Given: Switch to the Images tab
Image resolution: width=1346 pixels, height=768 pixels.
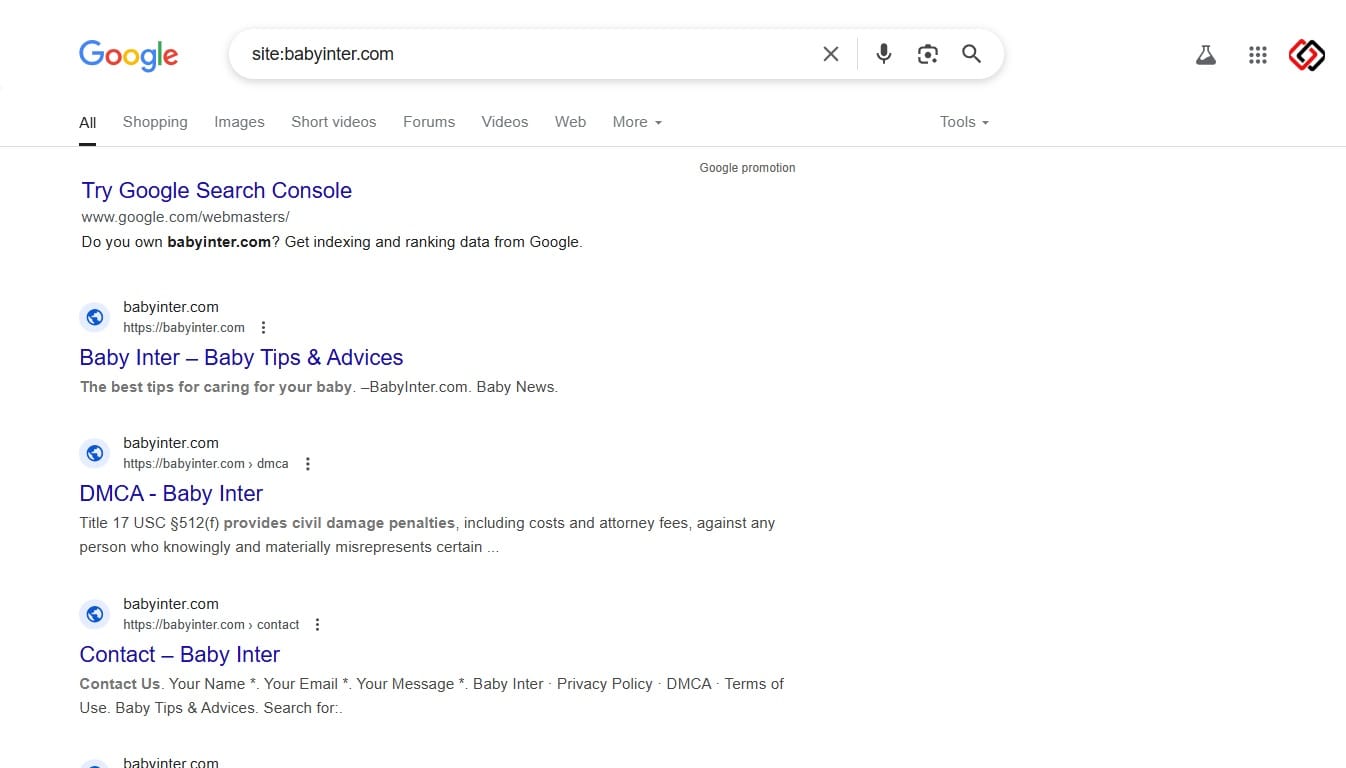Looking at the screenshot, I should [x=239, y=122].
